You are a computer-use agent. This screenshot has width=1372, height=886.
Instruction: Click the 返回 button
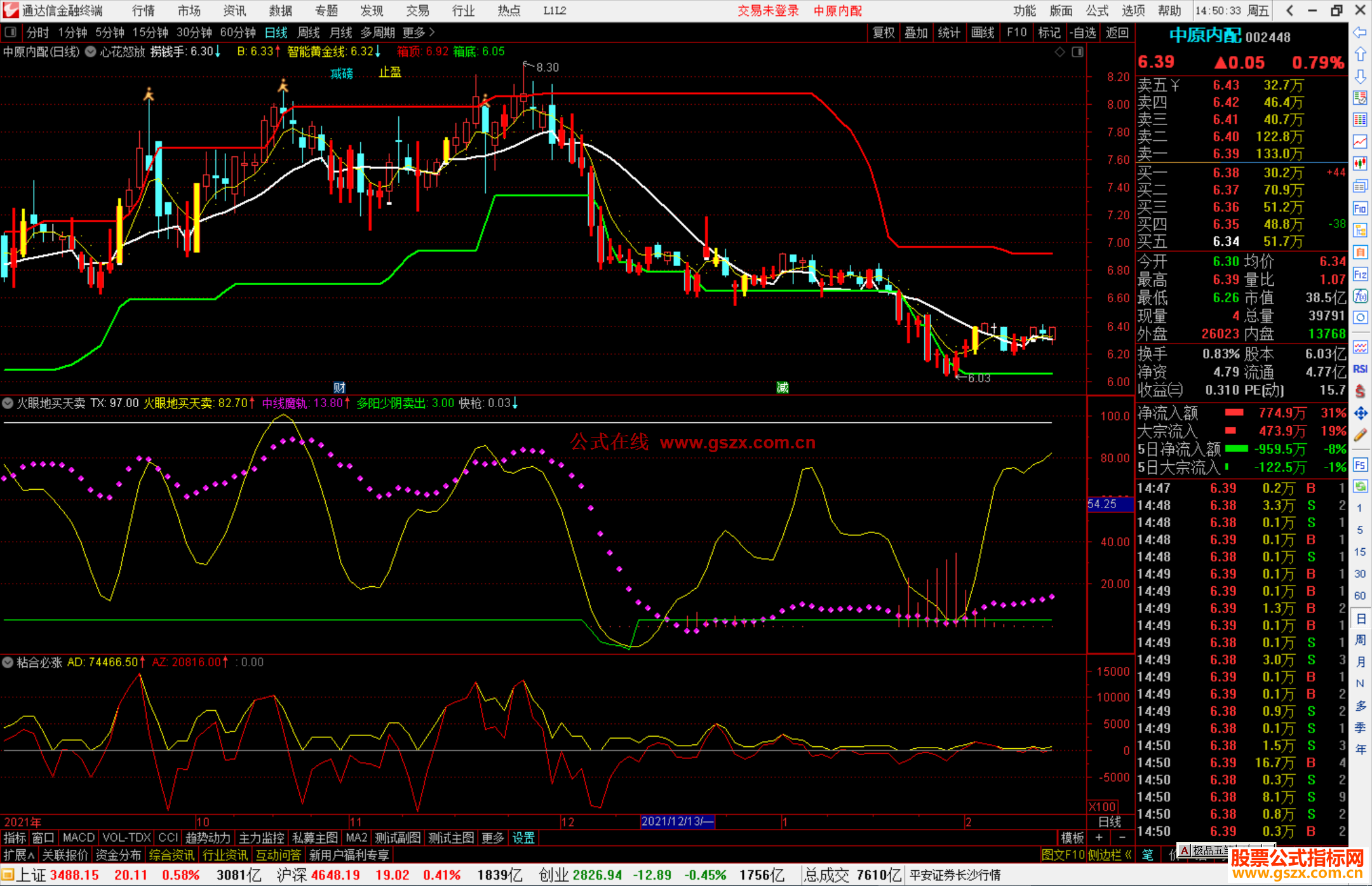click(1117, 32)
